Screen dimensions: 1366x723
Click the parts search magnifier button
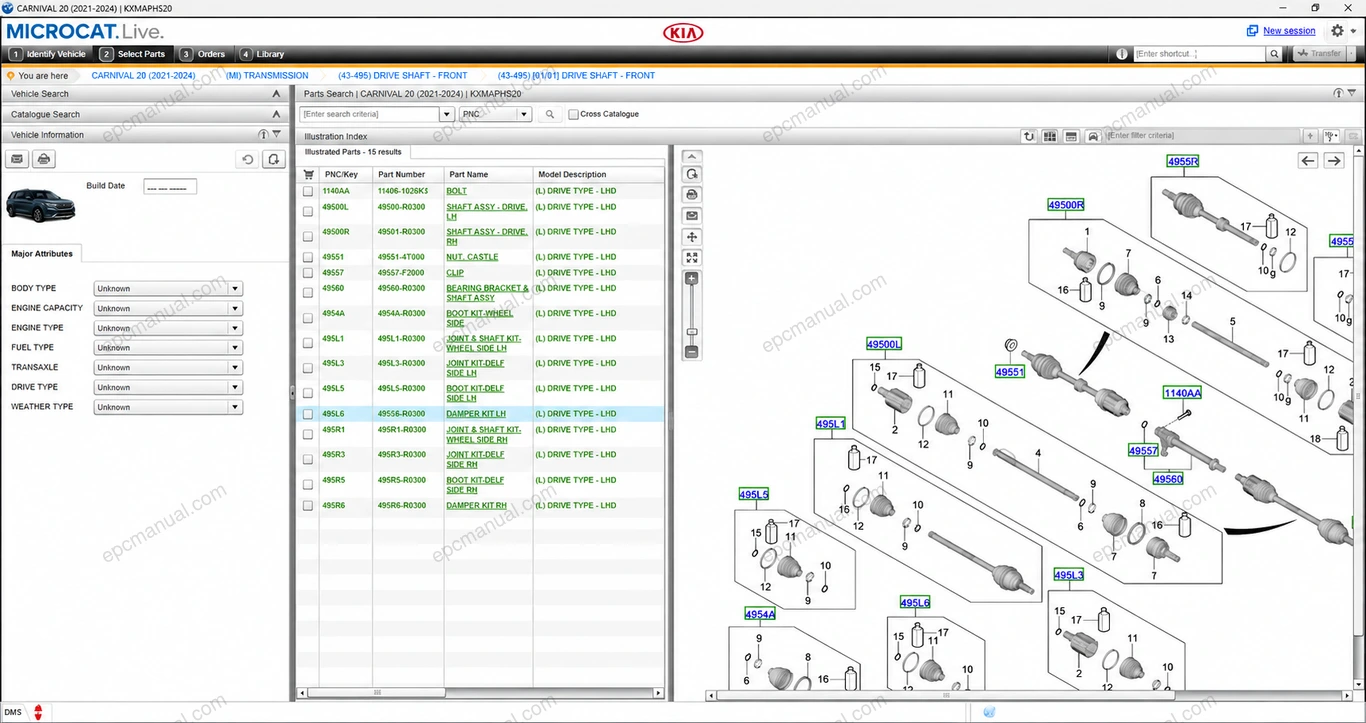click(549, 115)
